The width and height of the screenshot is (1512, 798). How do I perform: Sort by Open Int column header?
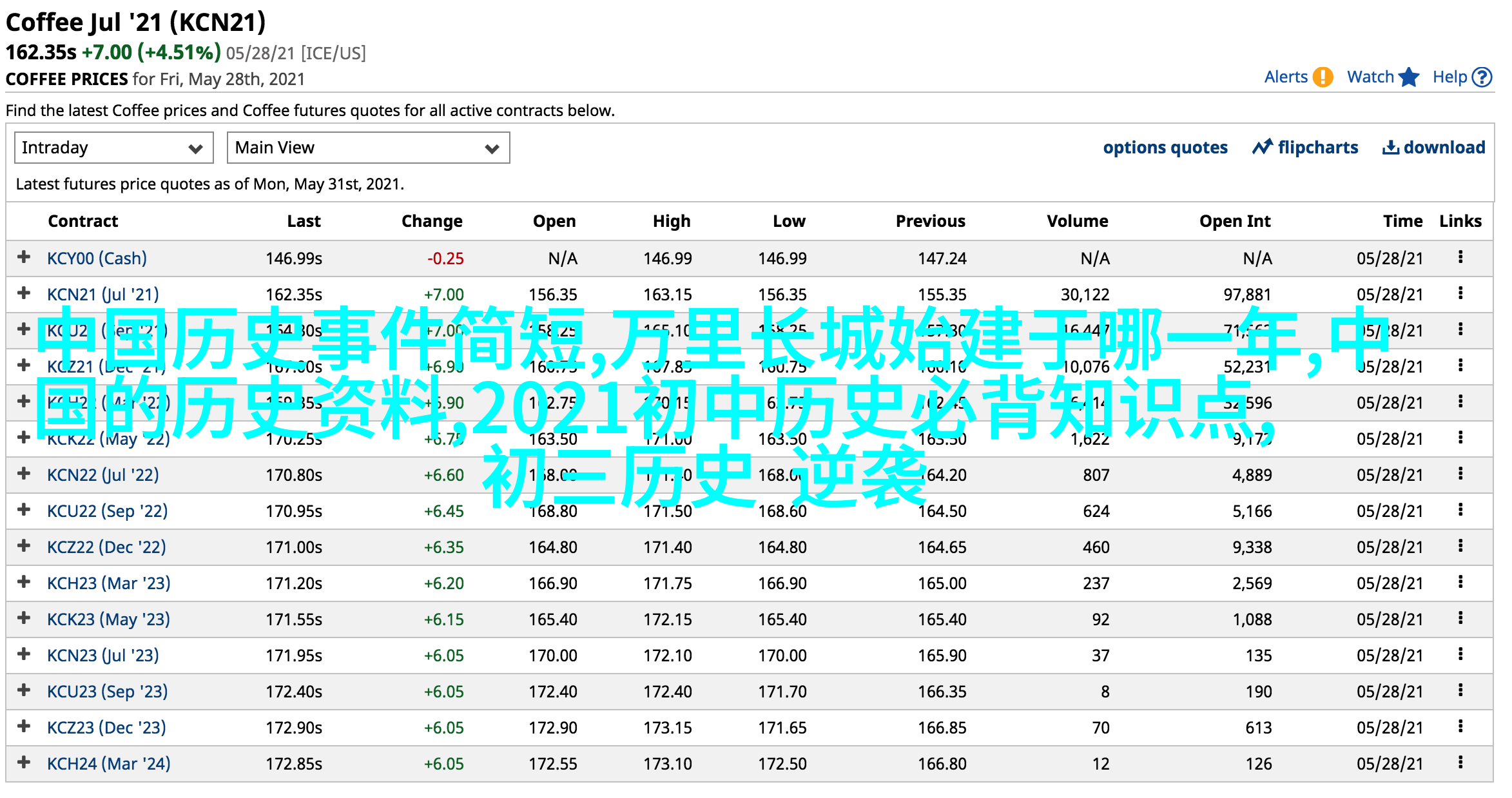1234,221
